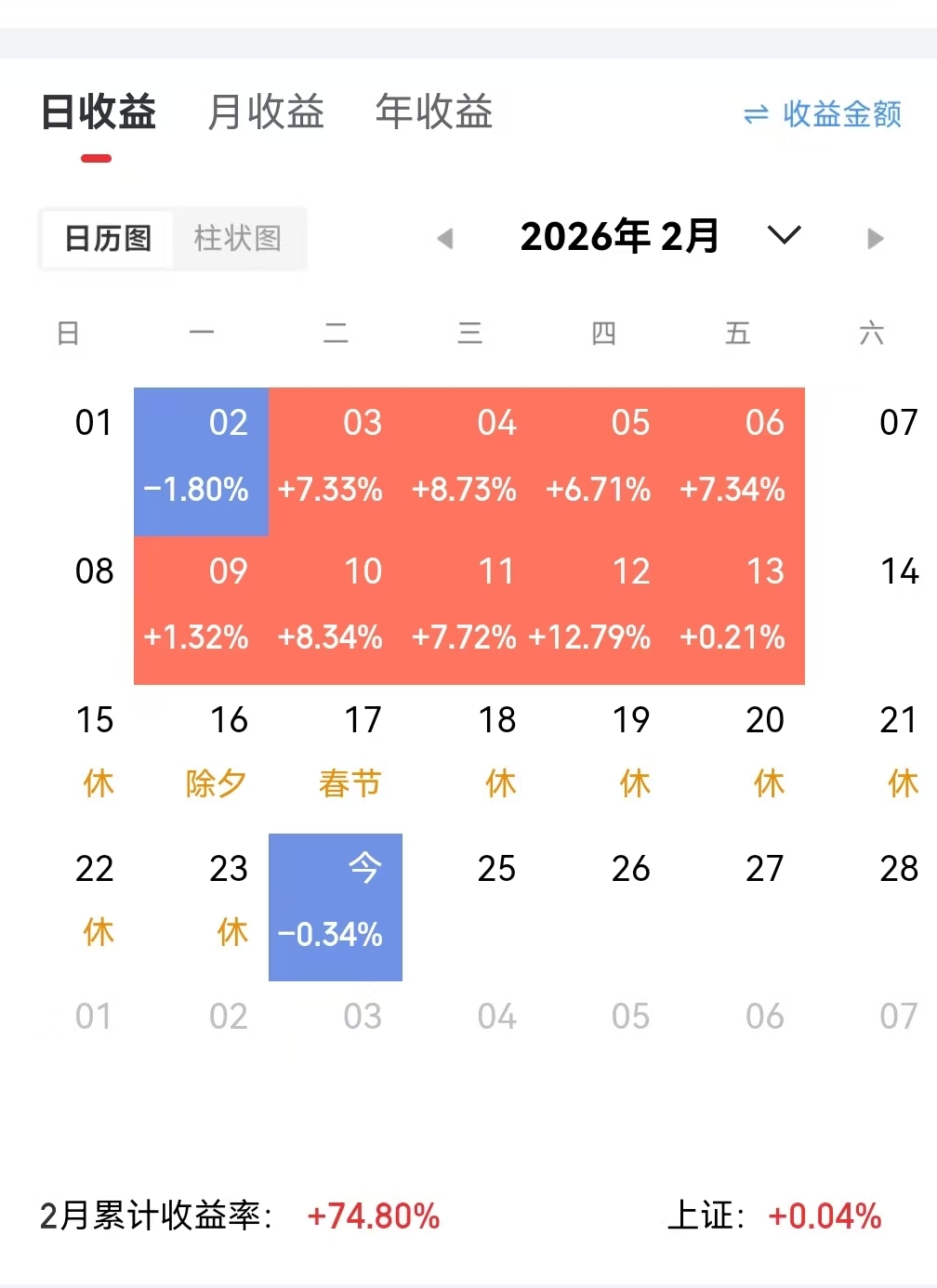Open the 2026年2月 month picker label
This screenshot has width=937, height=1288.
coord(619,237)
